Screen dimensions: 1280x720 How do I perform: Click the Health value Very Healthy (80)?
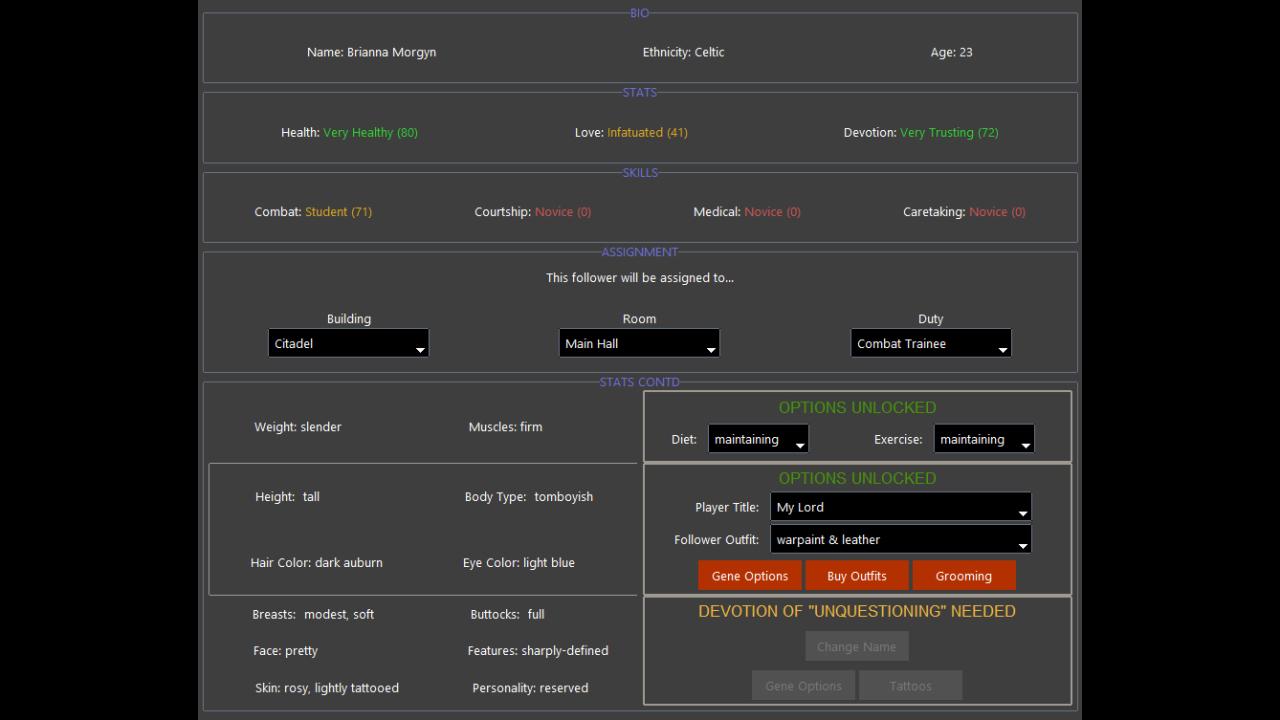pos(370,132)
